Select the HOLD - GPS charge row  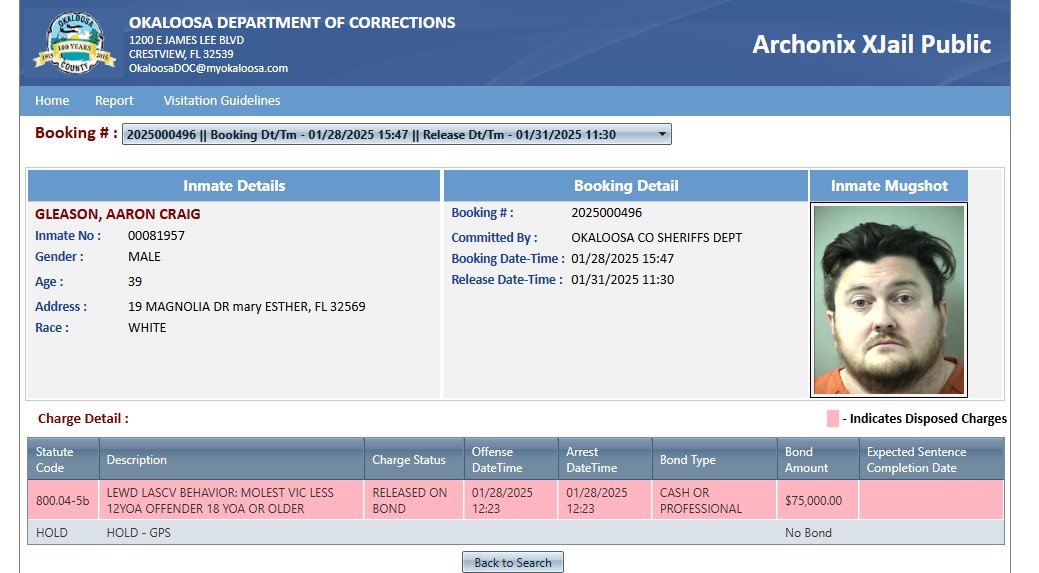(x=516, y=533)
